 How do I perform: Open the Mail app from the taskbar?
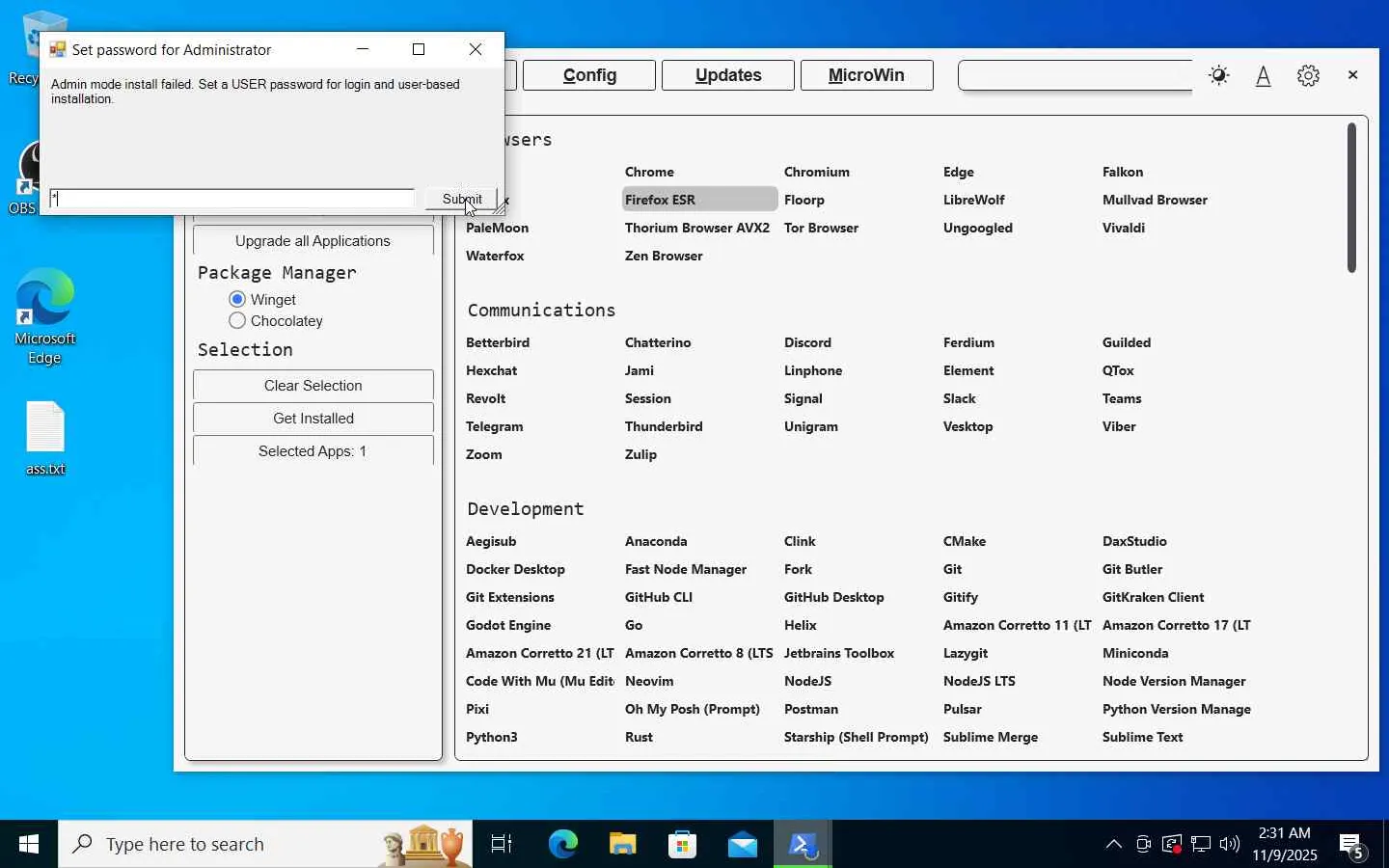click(x=743, y=844)
